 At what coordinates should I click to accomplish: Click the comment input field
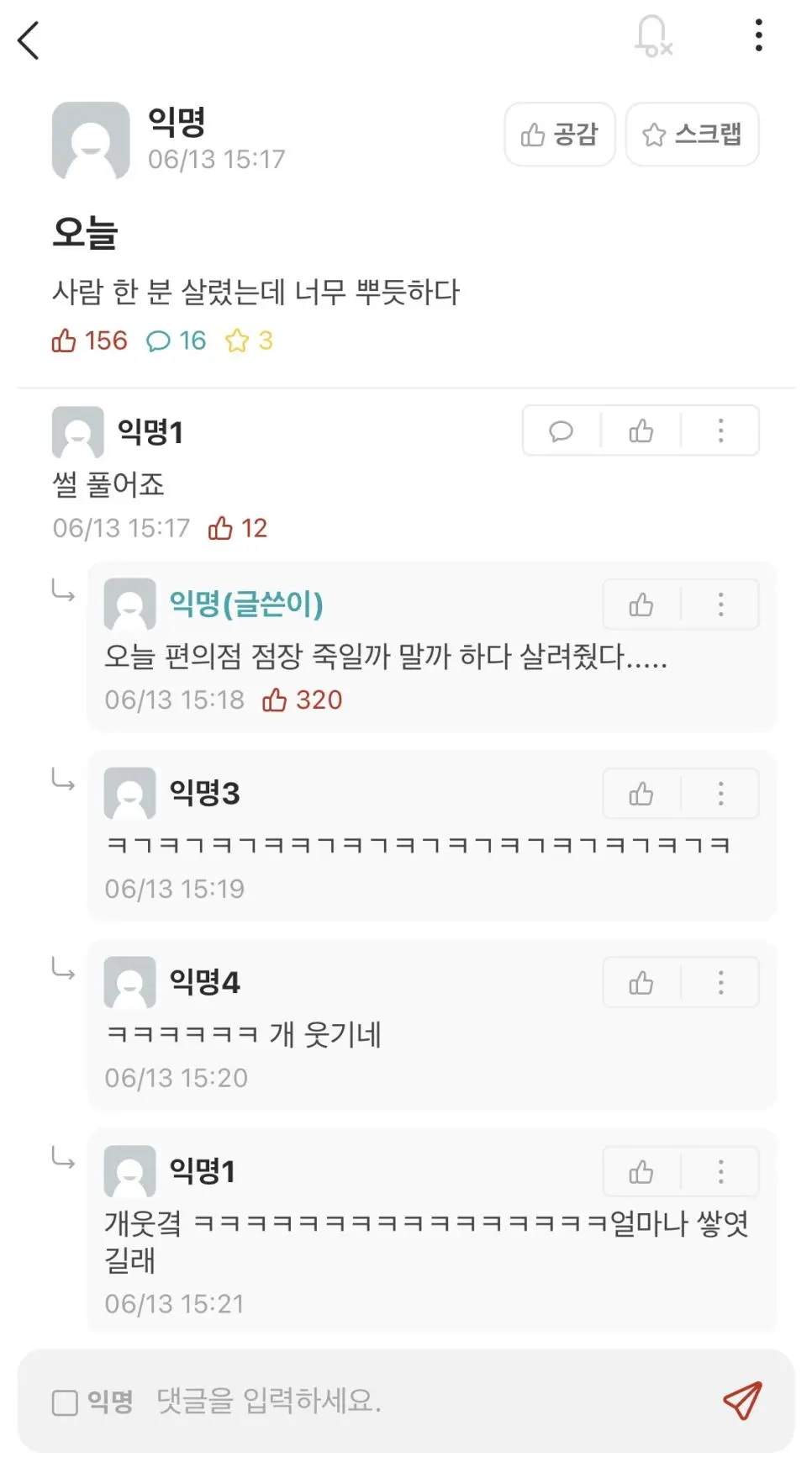[x=420, y=1401]
